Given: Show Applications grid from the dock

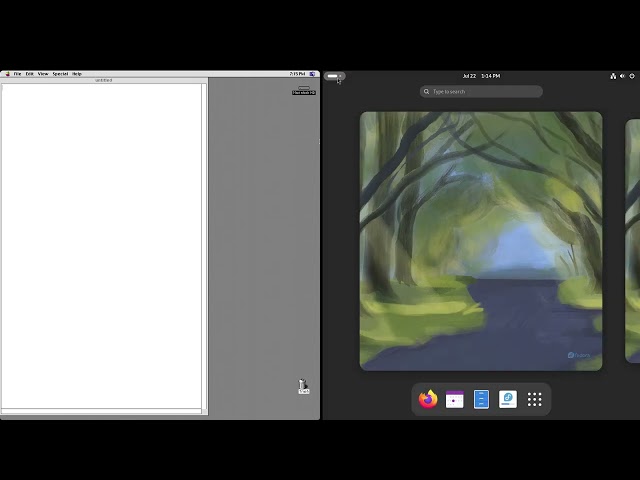Looking at the screenshot, I should (534, 400).
